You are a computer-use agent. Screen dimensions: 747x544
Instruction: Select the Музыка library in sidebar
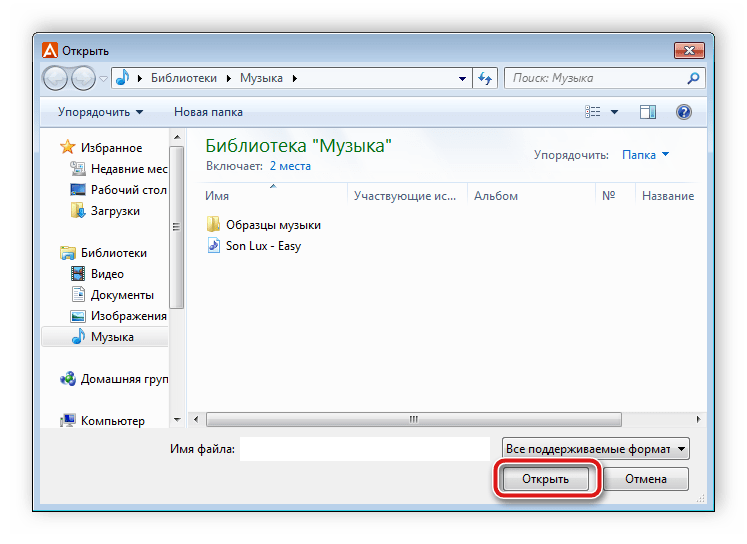105,337
